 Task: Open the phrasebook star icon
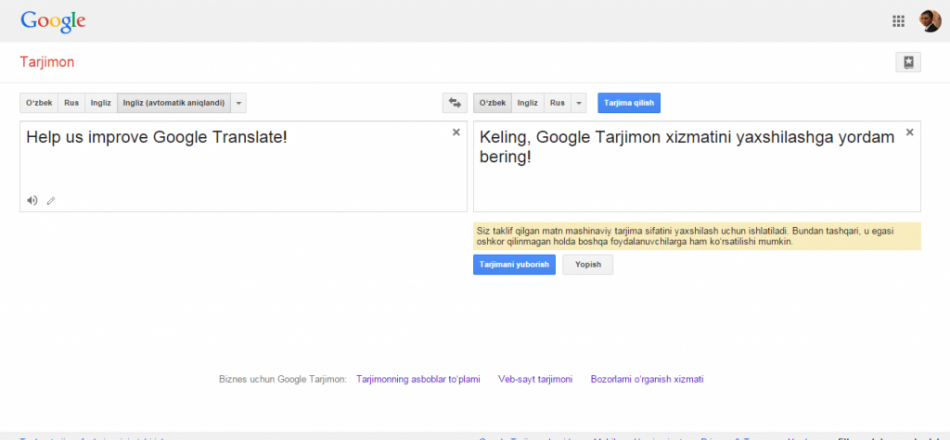click(x=908, y=62)
